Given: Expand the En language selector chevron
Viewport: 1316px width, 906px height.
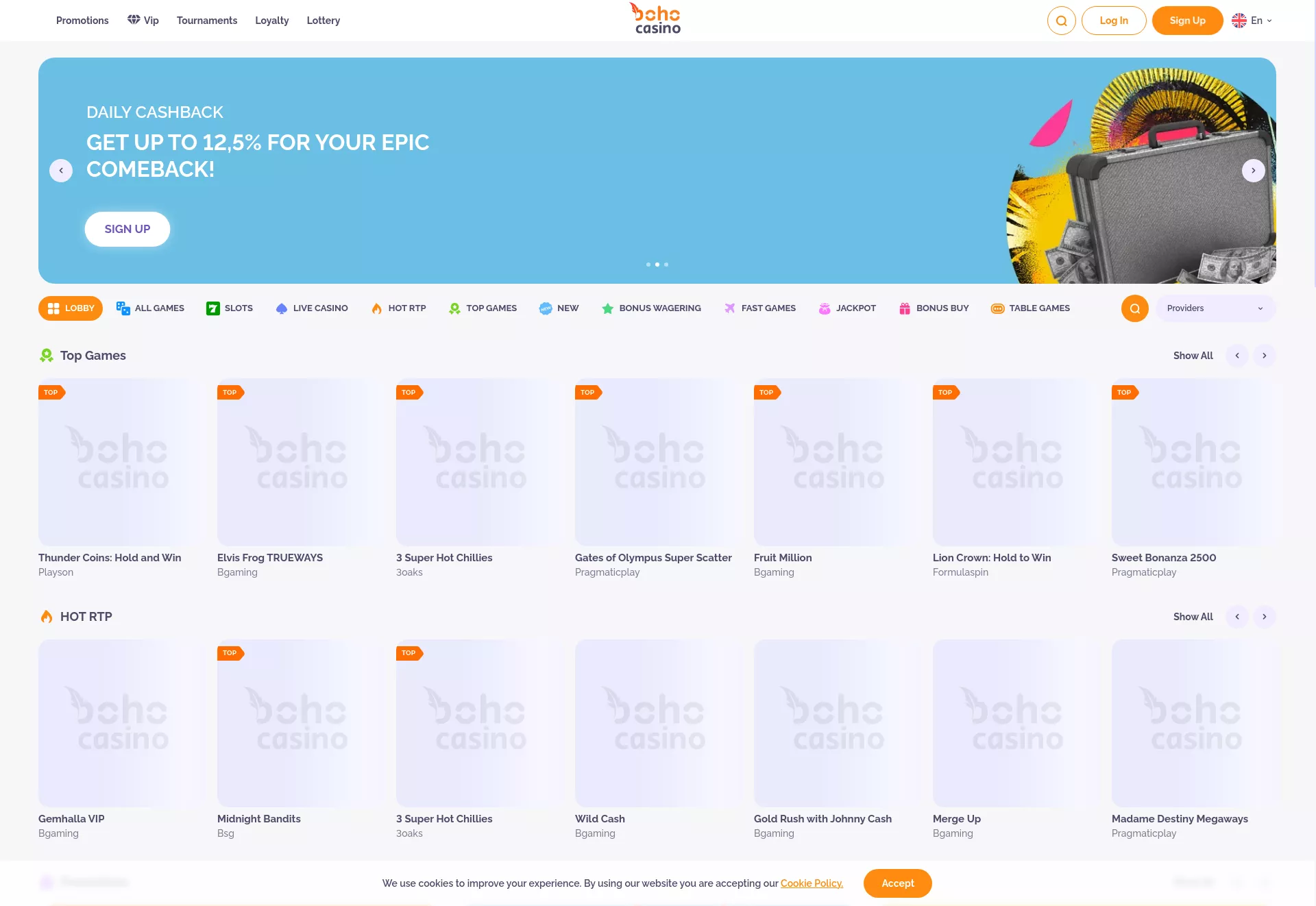Looking at the screenshot, I should click(1269, 21).
